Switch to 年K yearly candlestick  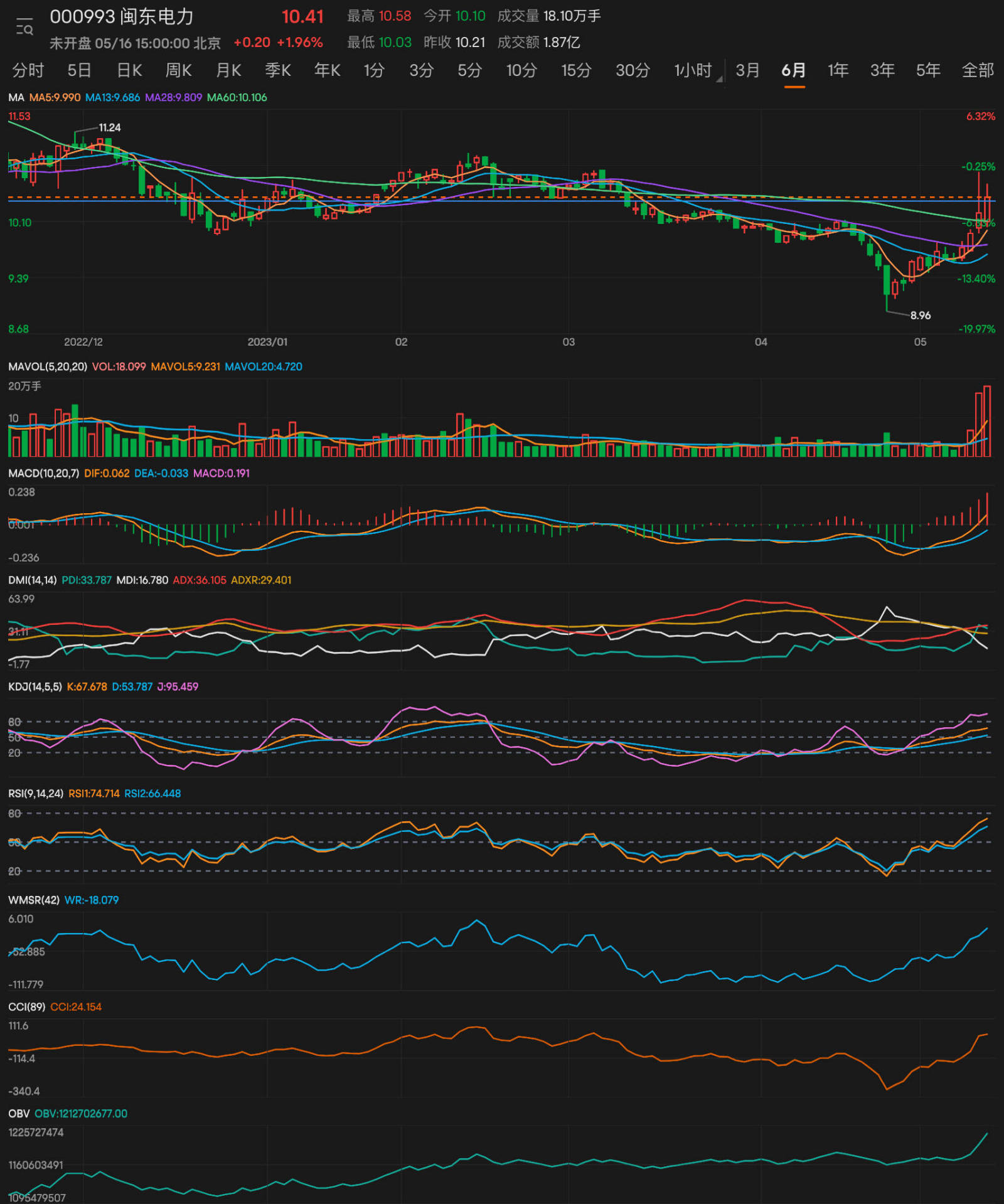(x=328, y=70)
